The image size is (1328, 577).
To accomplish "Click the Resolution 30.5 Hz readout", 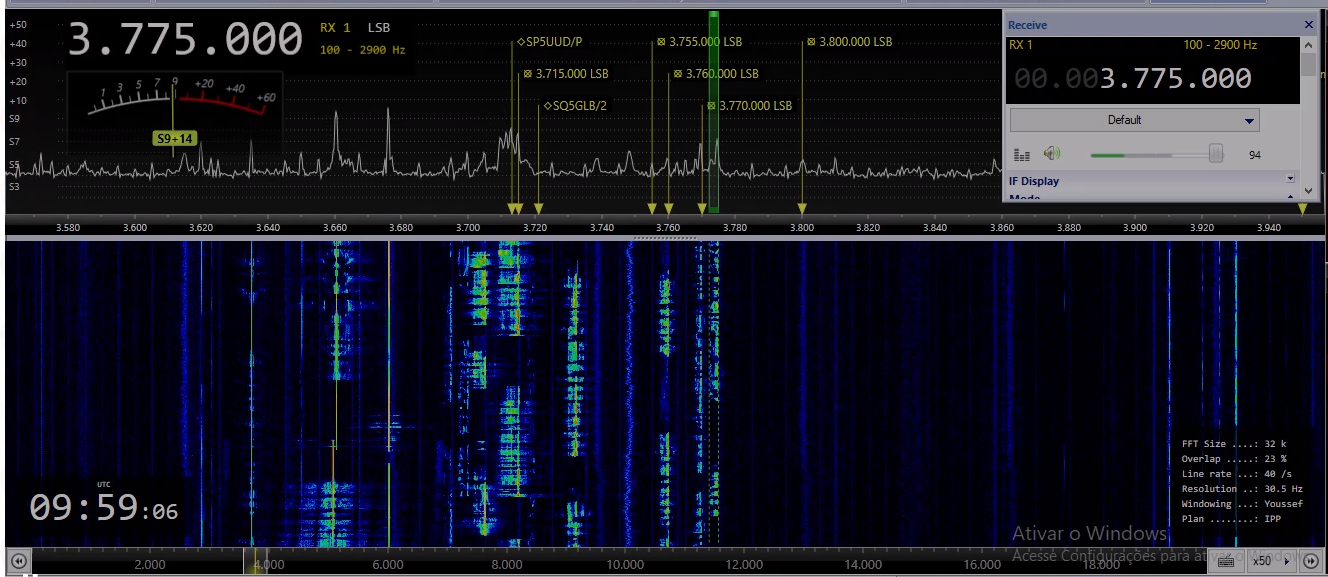I will (1242, 489).
